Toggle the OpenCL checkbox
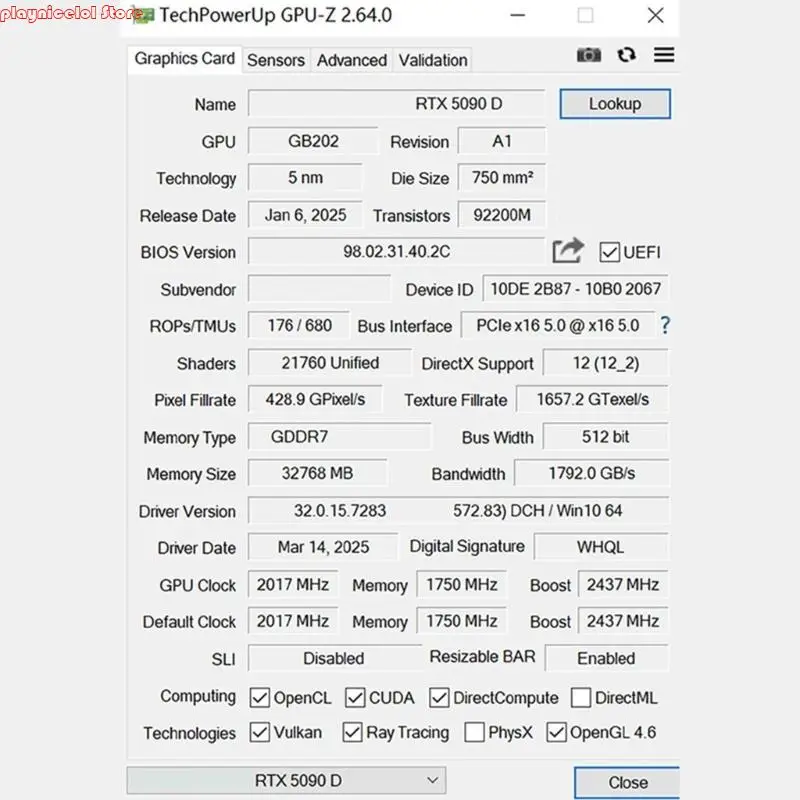Image resolution: width=800 pixels, height=800 pixels. 260,697
